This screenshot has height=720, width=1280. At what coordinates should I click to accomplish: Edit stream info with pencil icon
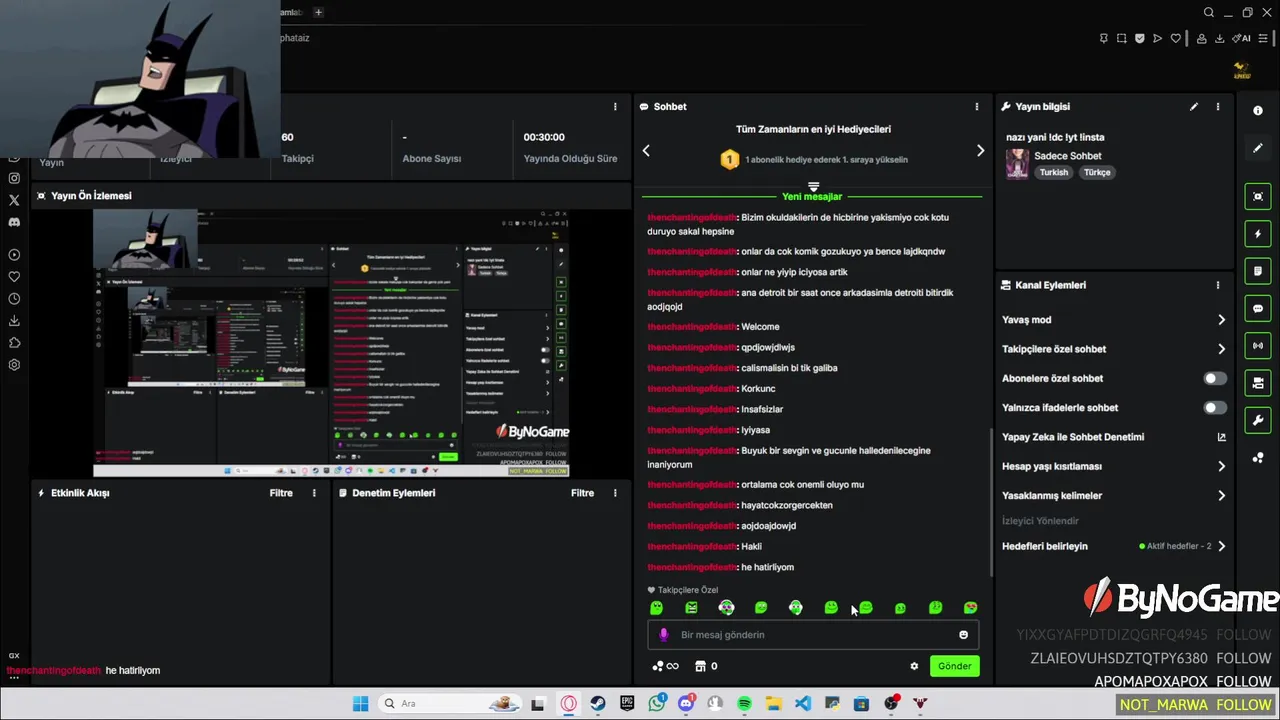1194,107
